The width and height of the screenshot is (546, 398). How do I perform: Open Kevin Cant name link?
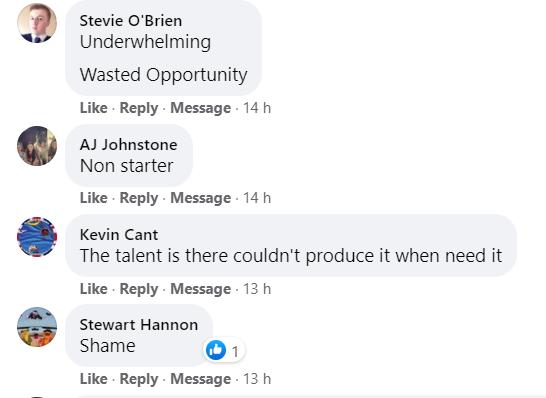point(119,235)
